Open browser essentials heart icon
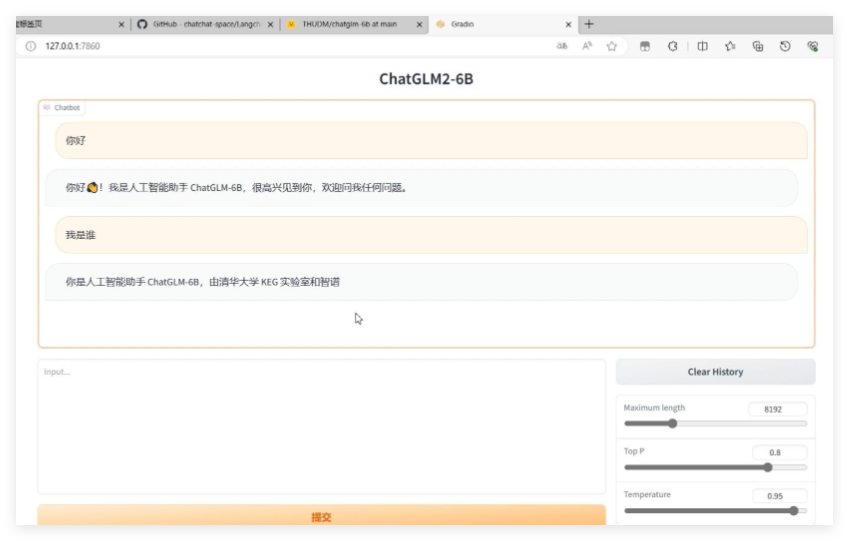The image size is (849, 541). coord(812,46)
